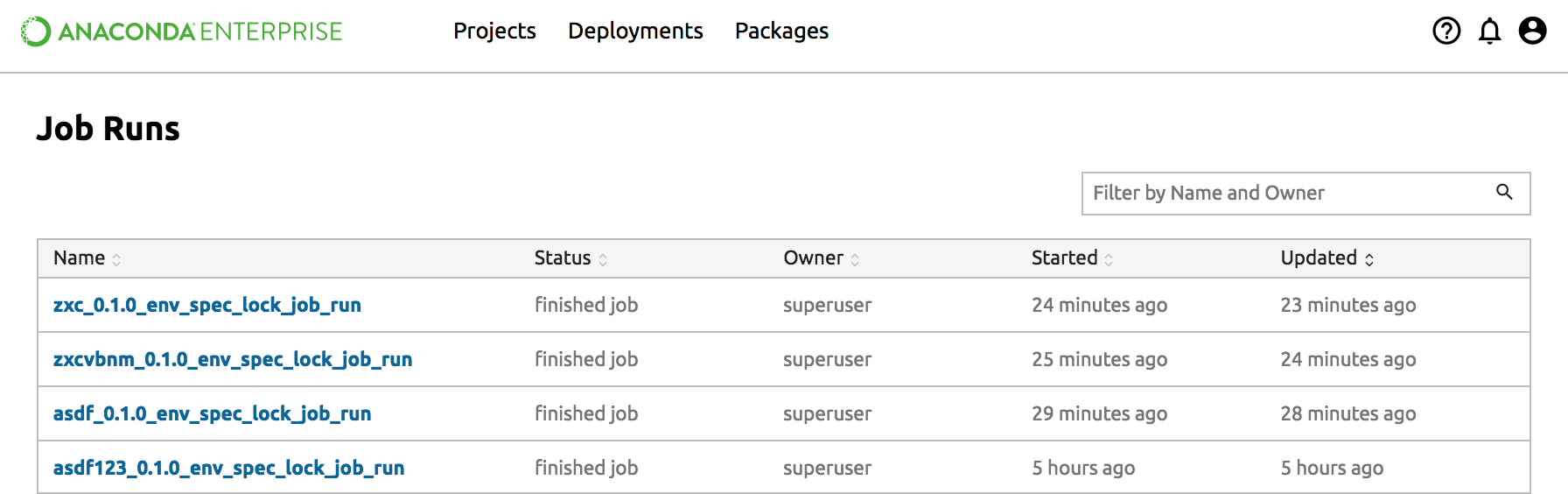Switch to the Packages menu

pyautogui.click(x=781, y=31)
